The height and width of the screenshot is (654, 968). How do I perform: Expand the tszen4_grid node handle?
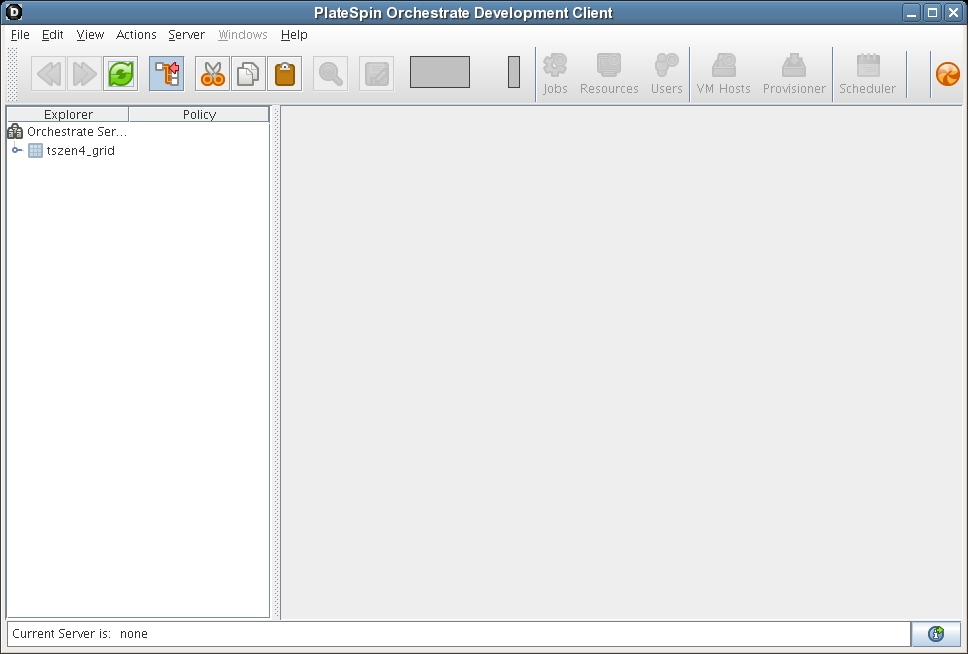pyautogui.click(x=17, y=150)
